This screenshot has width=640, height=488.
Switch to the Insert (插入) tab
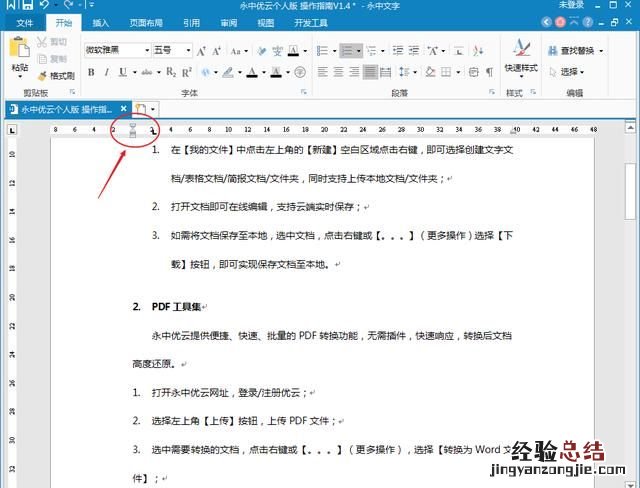tap(101, 22)
